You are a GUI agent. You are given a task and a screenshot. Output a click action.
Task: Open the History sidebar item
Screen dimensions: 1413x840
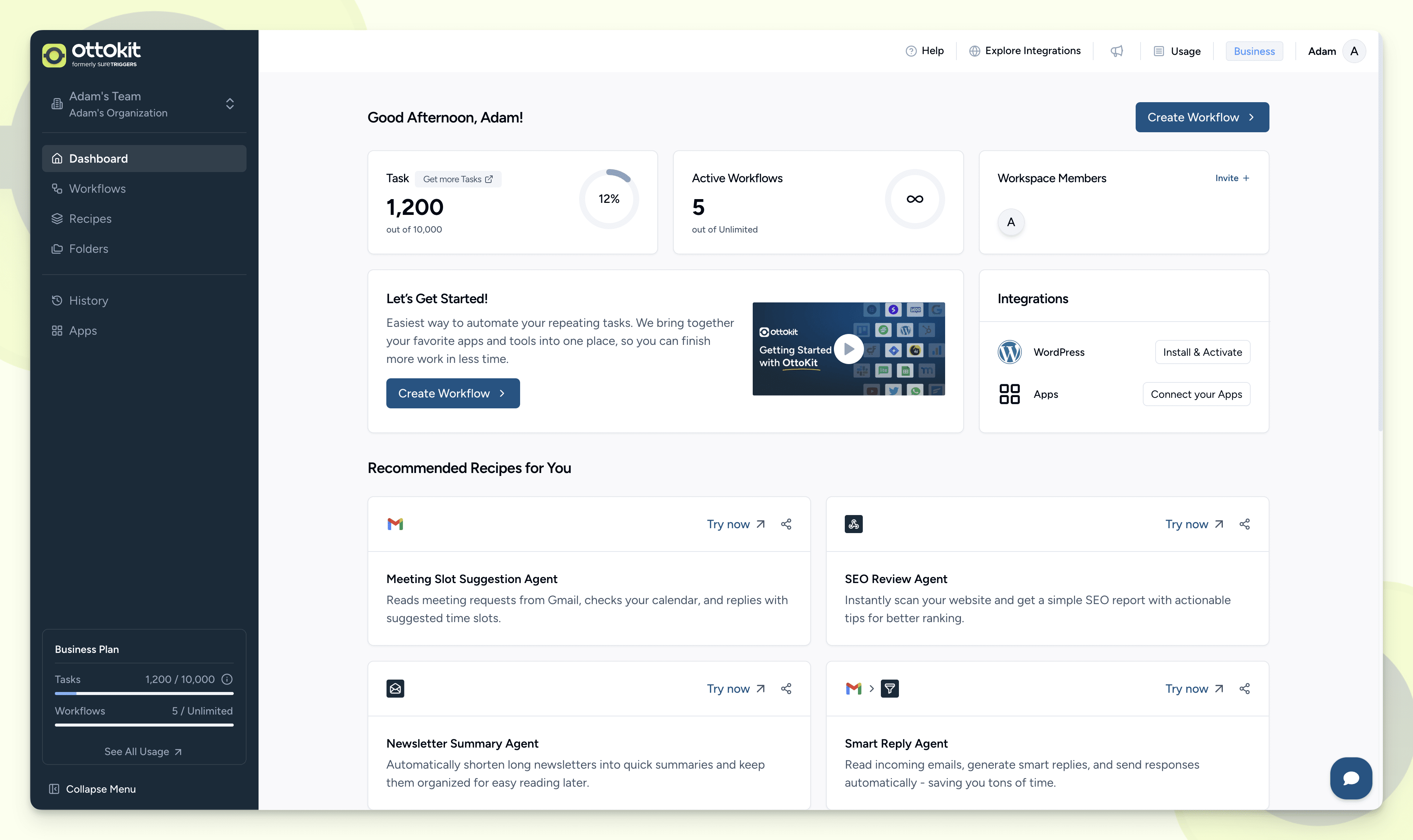tap(88, 301)
